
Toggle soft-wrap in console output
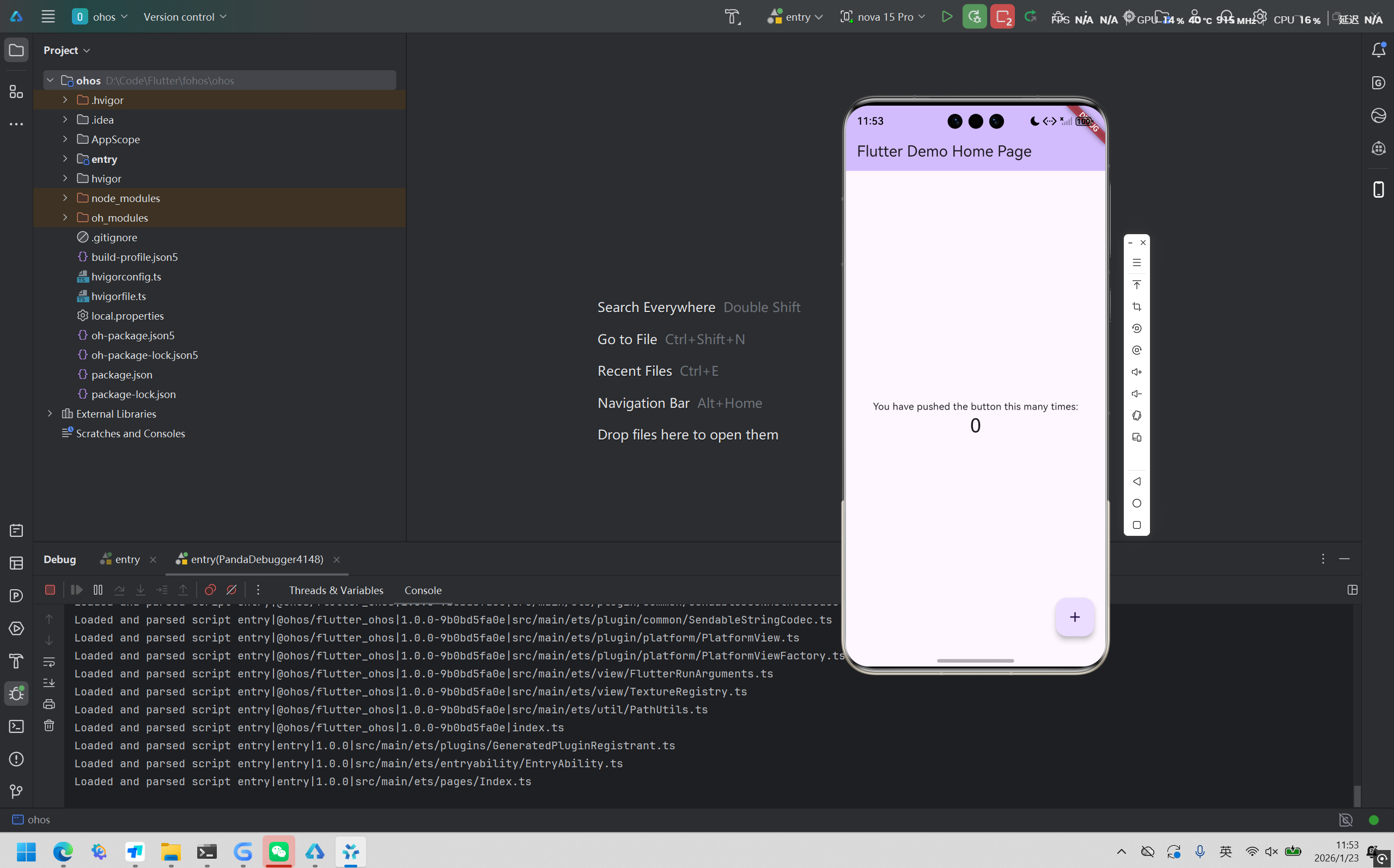50,662
